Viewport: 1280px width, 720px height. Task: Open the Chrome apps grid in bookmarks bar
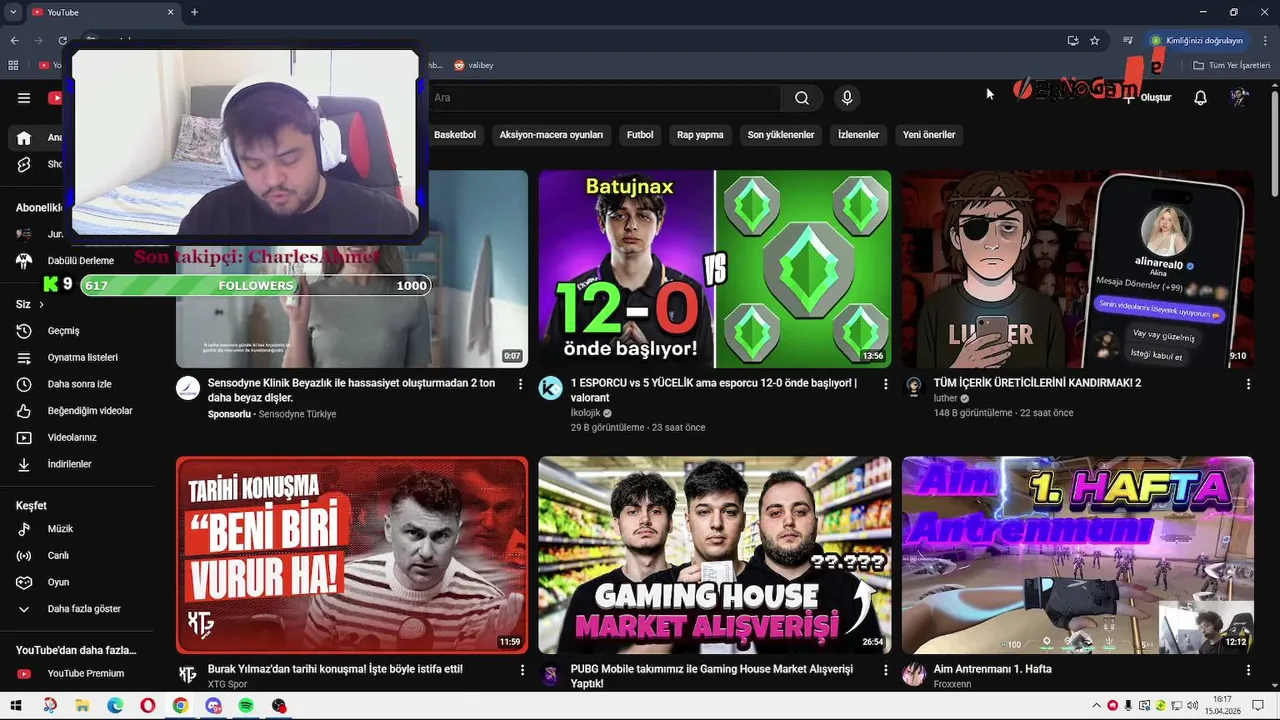13,65
